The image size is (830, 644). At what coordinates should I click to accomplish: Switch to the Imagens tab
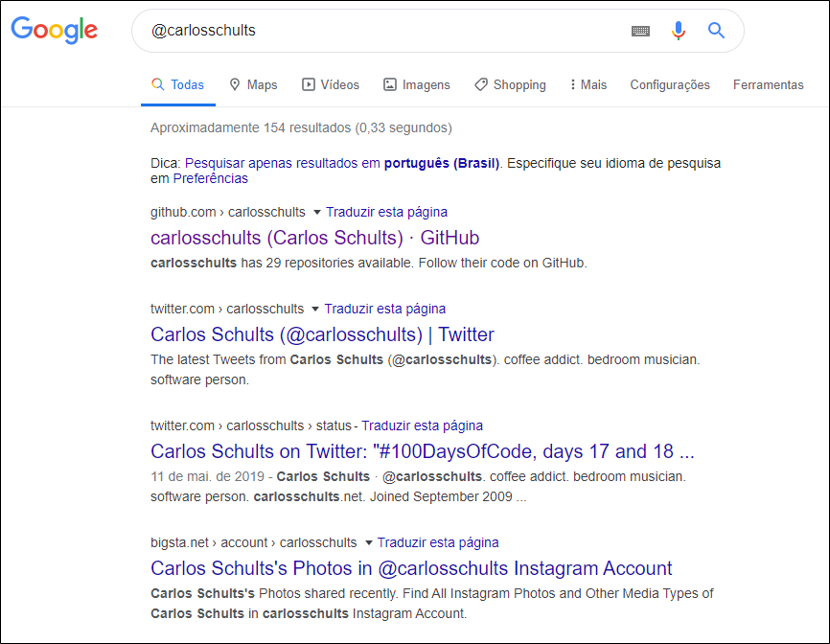coord(417,85)
